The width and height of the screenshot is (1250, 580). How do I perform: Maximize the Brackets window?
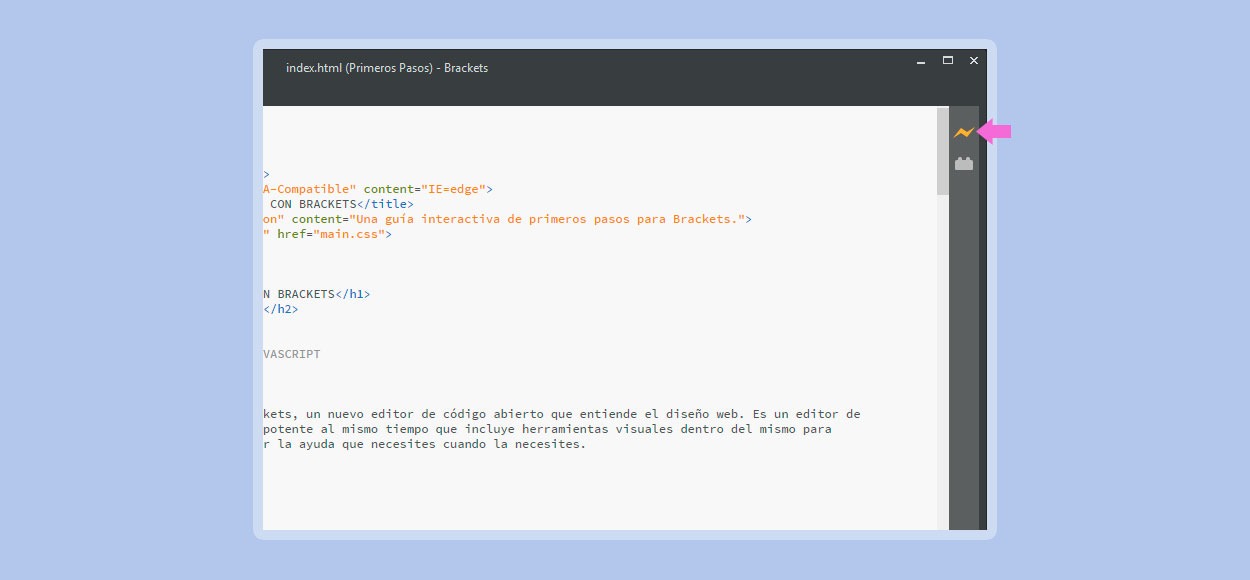tap(948, 61)
